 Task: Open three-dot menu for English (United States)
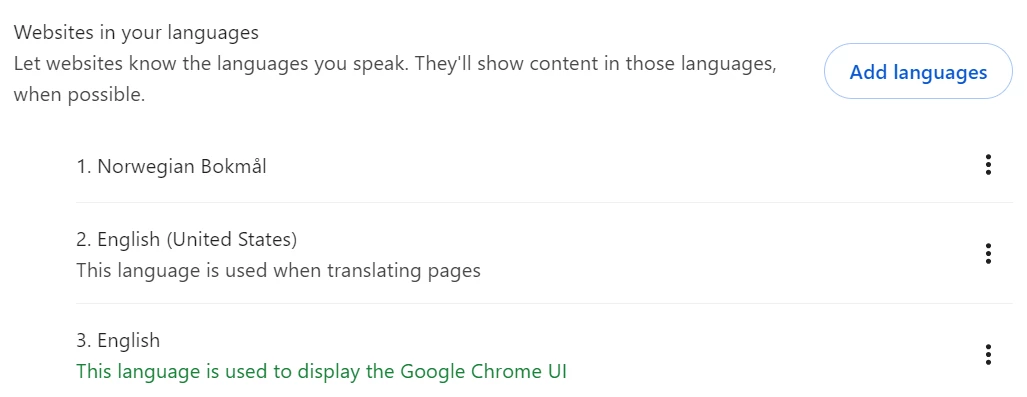click(x=988, y=254)
